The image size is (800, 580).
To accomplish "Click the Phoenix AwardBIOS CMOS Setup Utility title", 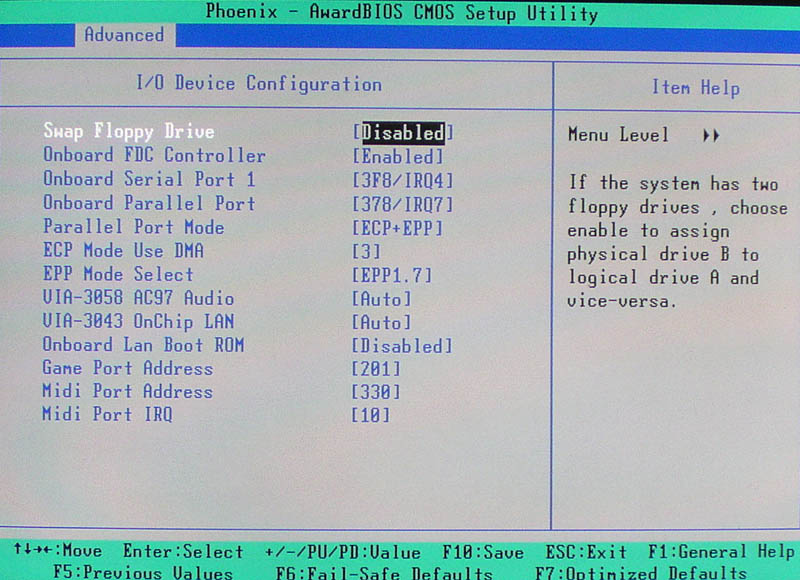I will point(402,12).
